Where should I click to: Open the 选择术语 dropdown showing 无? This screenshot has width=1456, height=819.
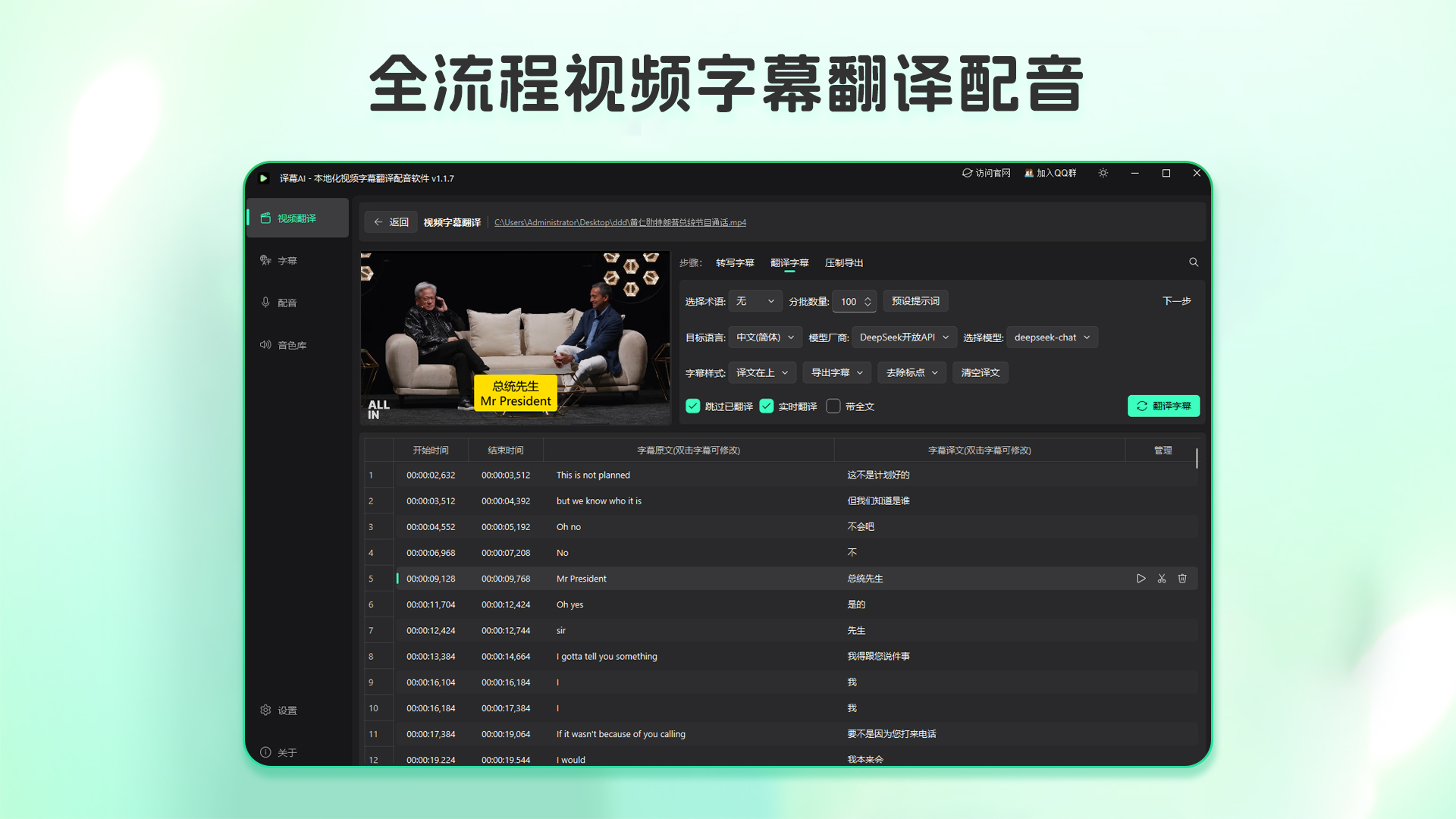point(755,302)
